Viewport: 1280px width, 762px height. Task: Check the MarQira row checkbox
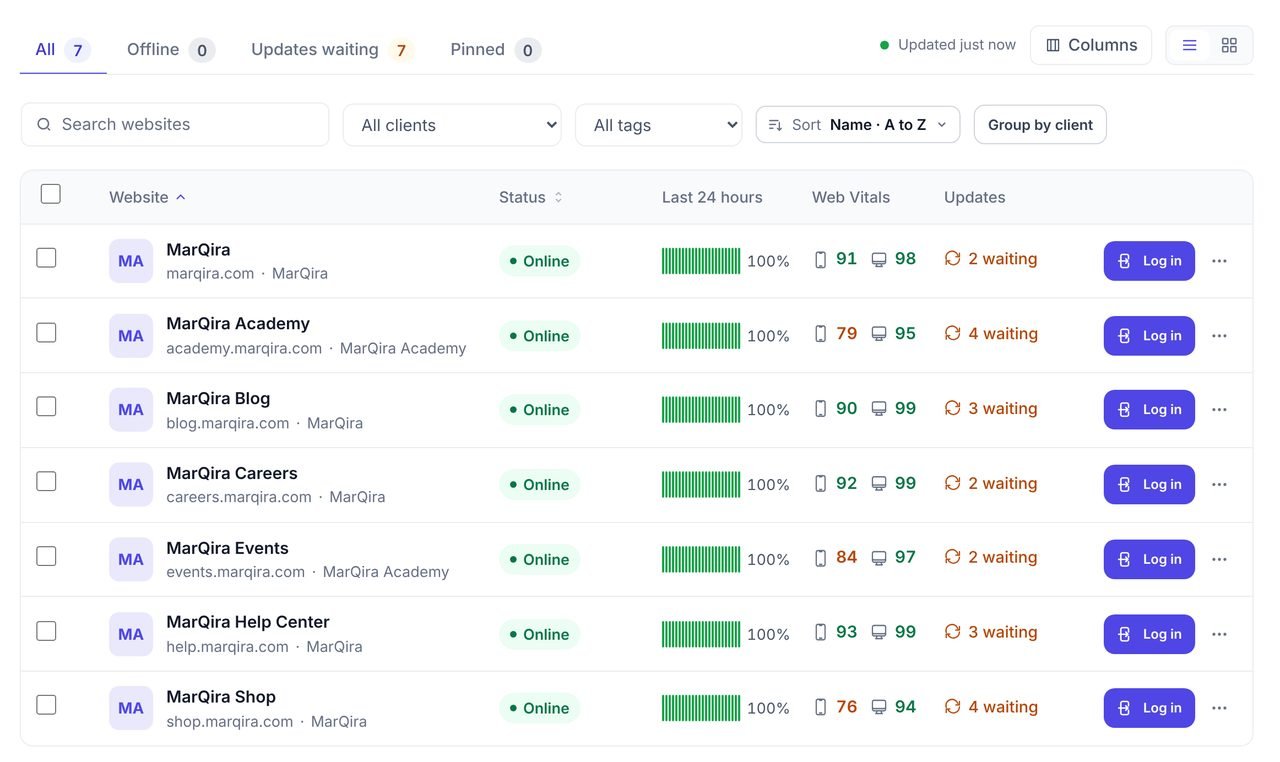[x=46, y=258]
